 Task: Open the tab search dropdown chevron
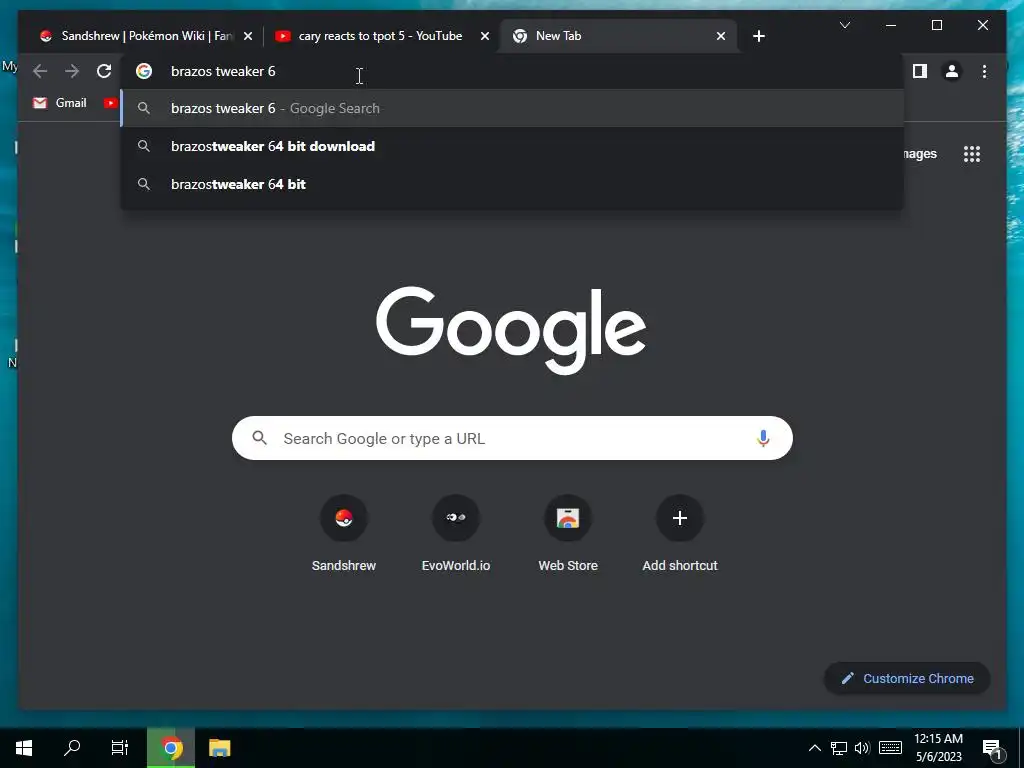pyautogui.click(x=844, y=25)
